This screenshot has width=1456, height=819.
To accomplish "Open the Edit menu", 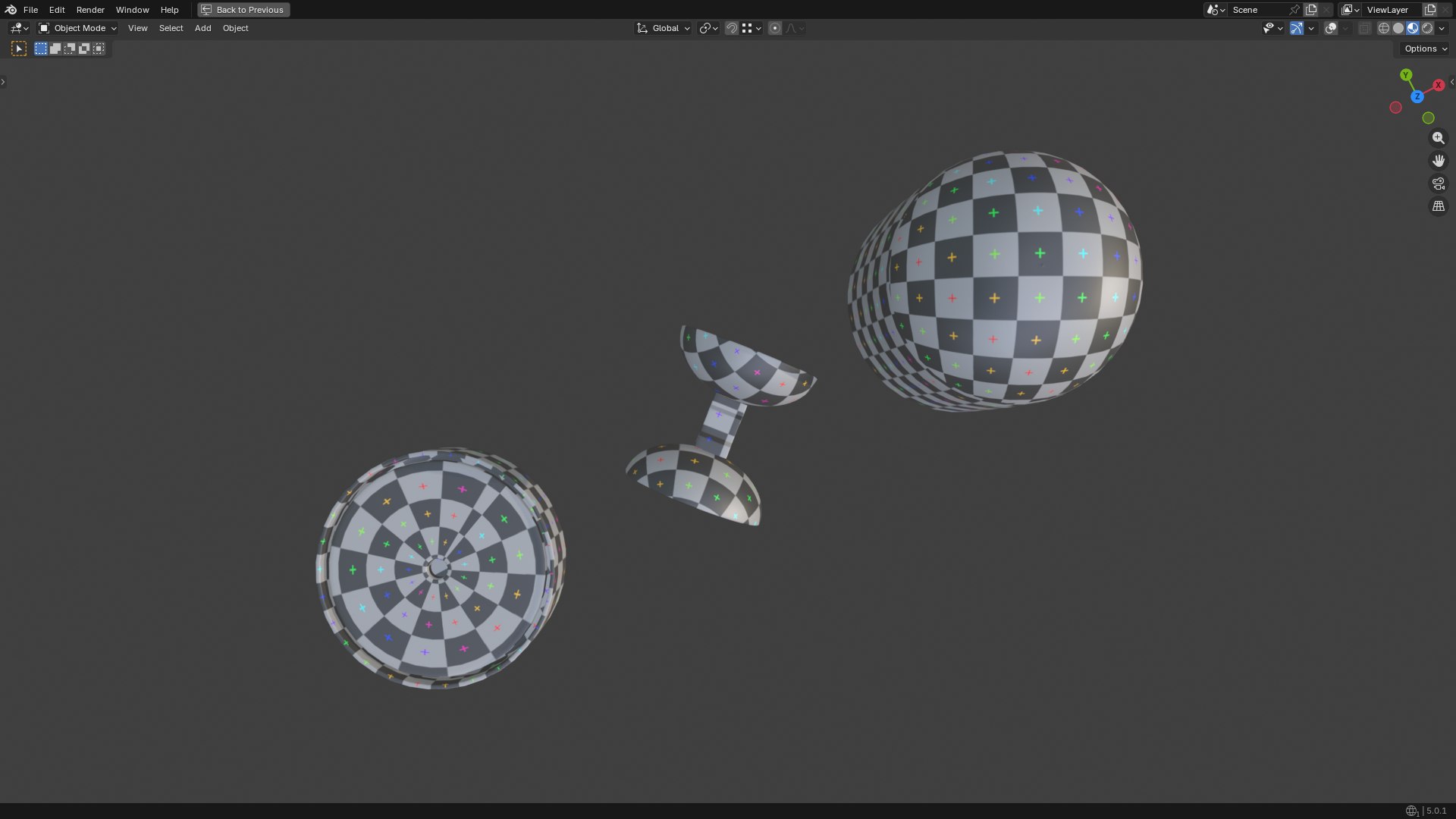I will [x=57, y=10].
